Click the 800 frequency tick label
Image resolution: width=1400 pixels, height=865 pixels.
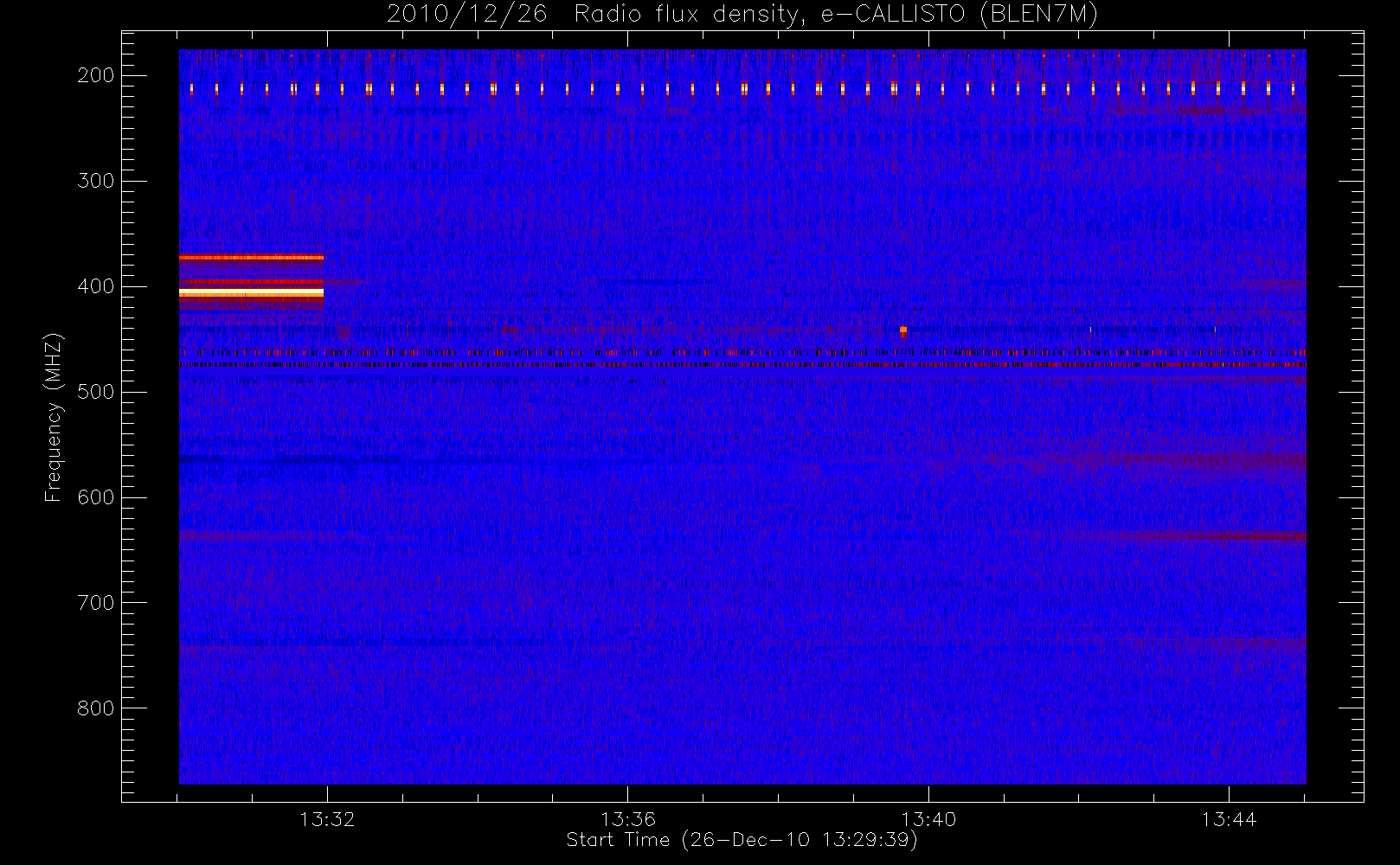click(x=96, y=708)
